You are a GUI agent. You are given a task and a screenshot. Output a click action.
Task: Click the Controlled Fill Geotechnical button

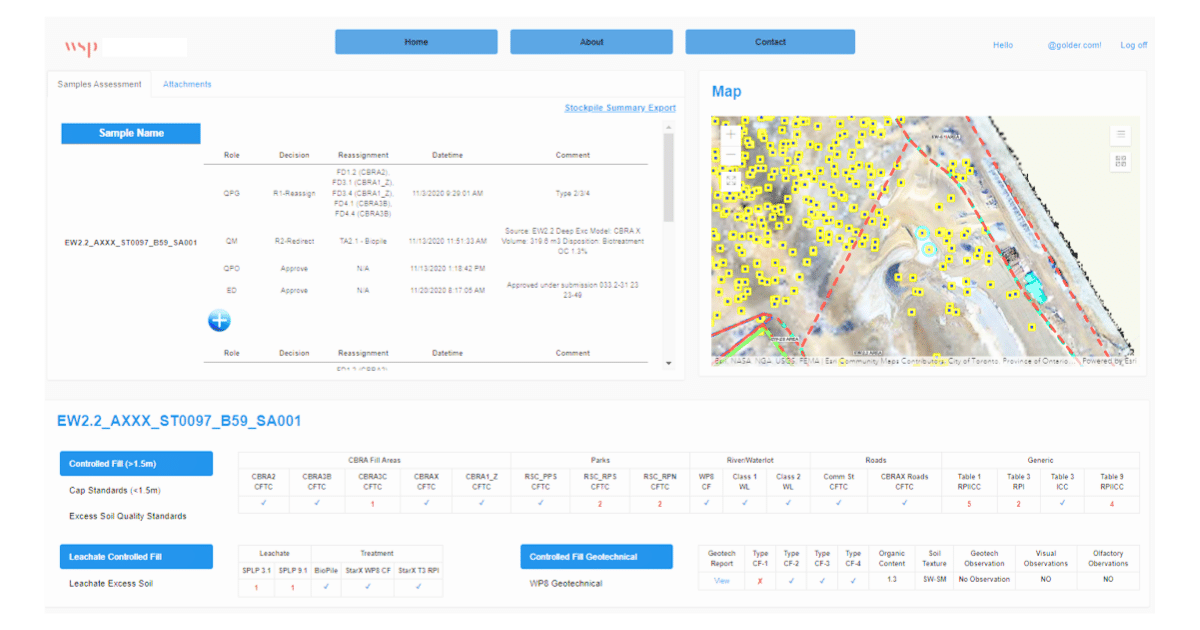(597, 556)
